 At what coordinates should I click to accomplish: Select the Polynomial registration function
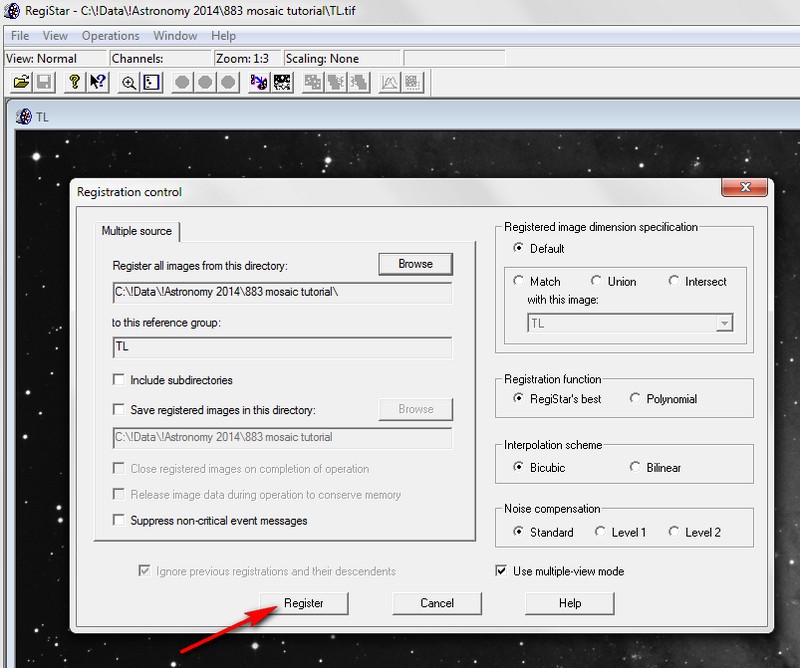tap(636, 399)
